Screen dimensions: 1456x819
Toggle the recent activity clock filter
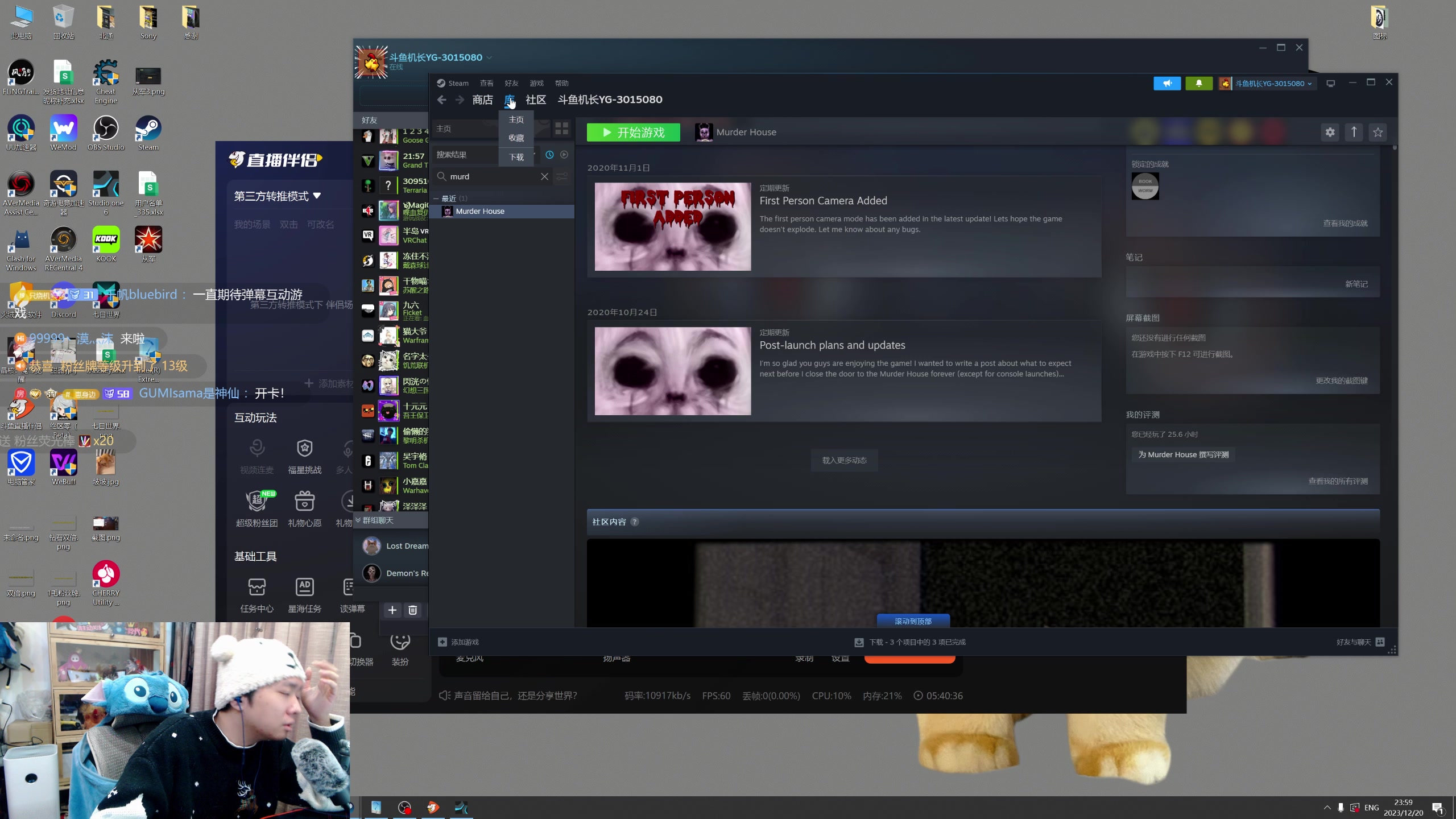tap(549, 155)
